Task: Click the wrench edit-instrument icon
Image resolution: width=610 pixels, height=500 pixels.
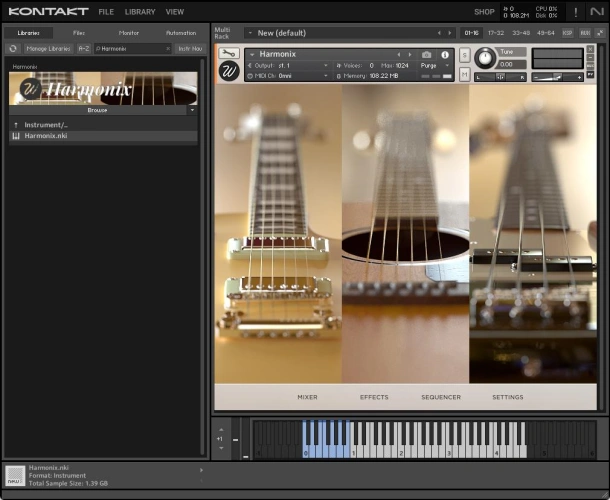Action: (229, 54)
